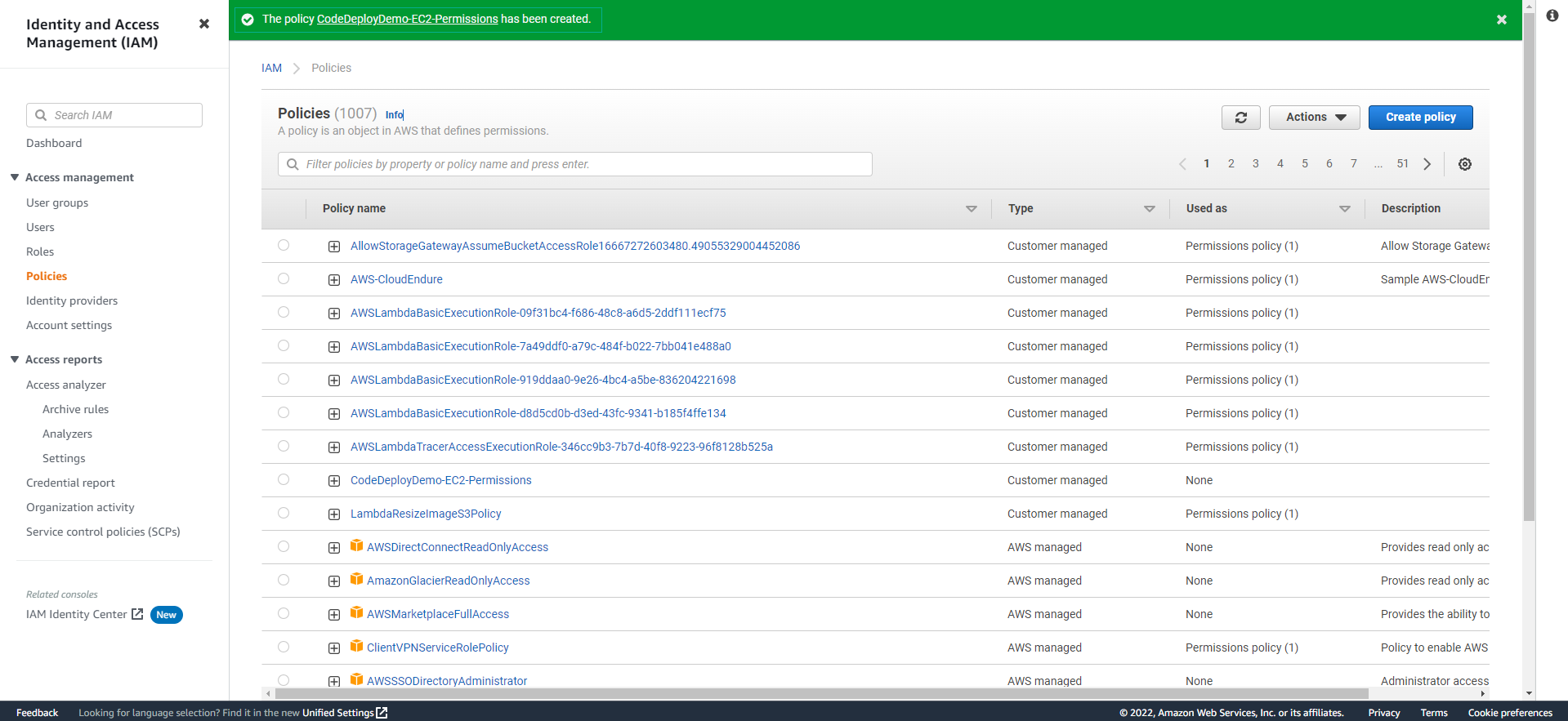
Task: Open the Privacy footer link
Action: [x=1384, y=713]
